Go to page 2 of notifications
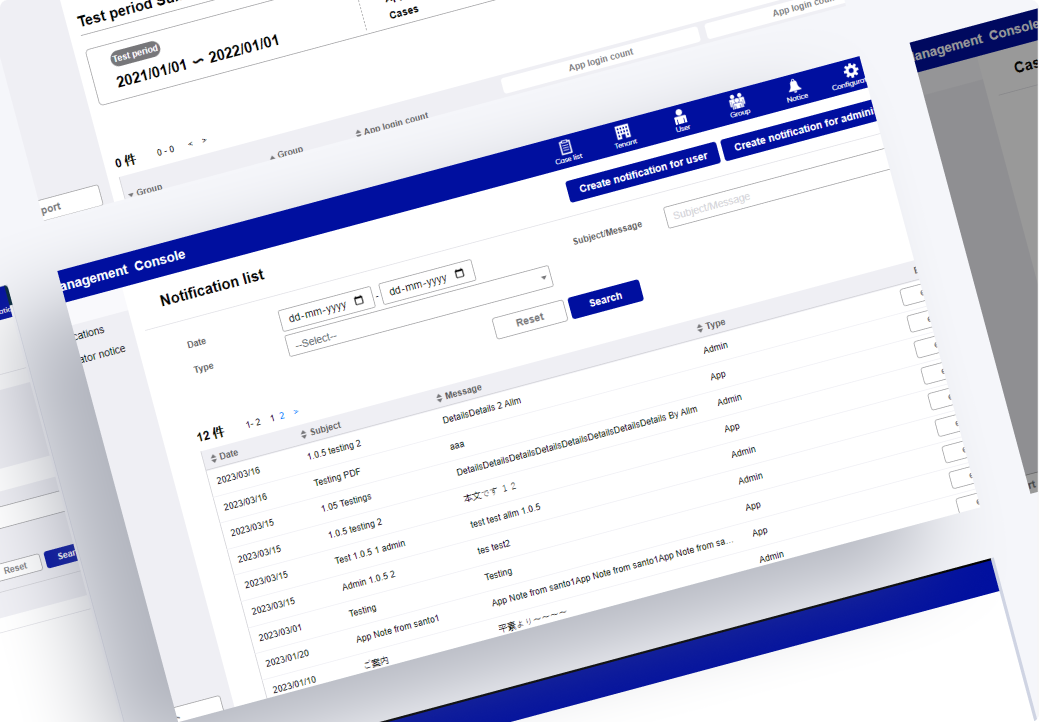The width and height of the screenshot is (1039, 722). (x=282, y=415)
